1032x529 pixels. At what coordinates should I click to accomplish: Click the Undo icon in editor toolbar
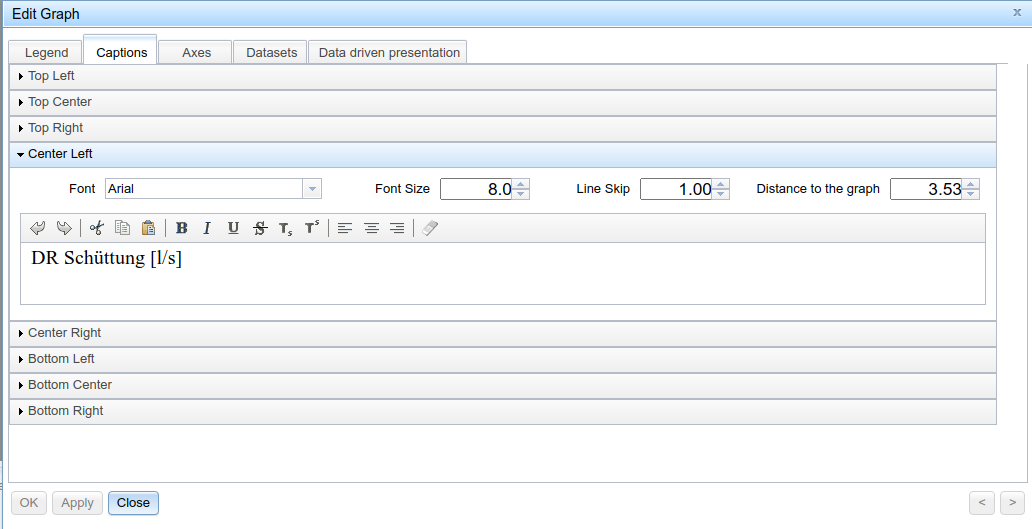coord(38,228)
